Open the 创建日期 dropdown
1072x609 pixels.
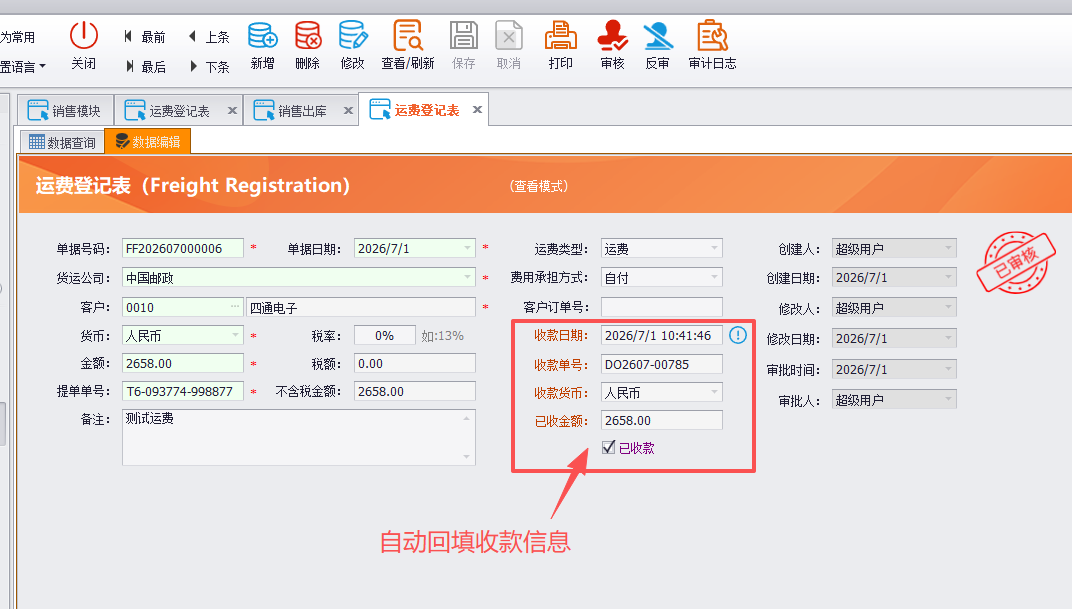click(948, 278)
